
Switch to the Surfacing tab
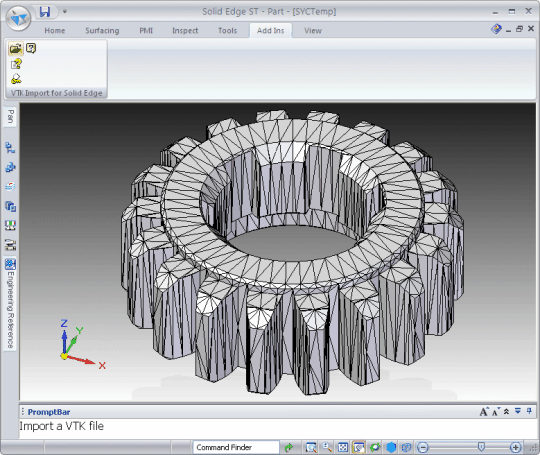102,31
